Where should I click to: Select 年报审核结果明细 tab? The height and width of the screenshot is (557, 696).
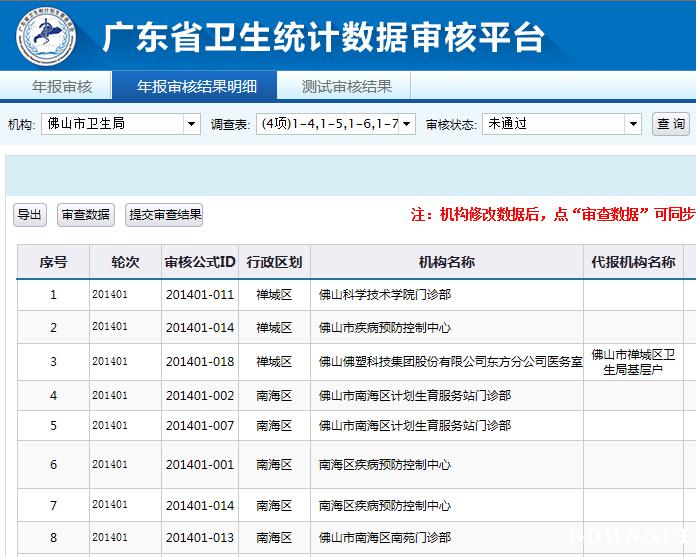[x=196, y=86]
